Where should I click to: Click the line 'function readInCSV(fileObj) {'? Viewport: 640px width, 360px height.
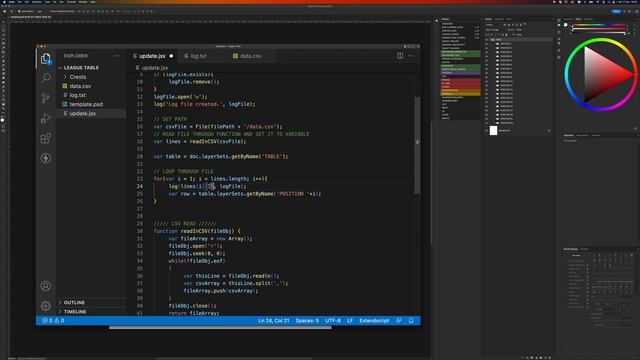pos(197,231)
